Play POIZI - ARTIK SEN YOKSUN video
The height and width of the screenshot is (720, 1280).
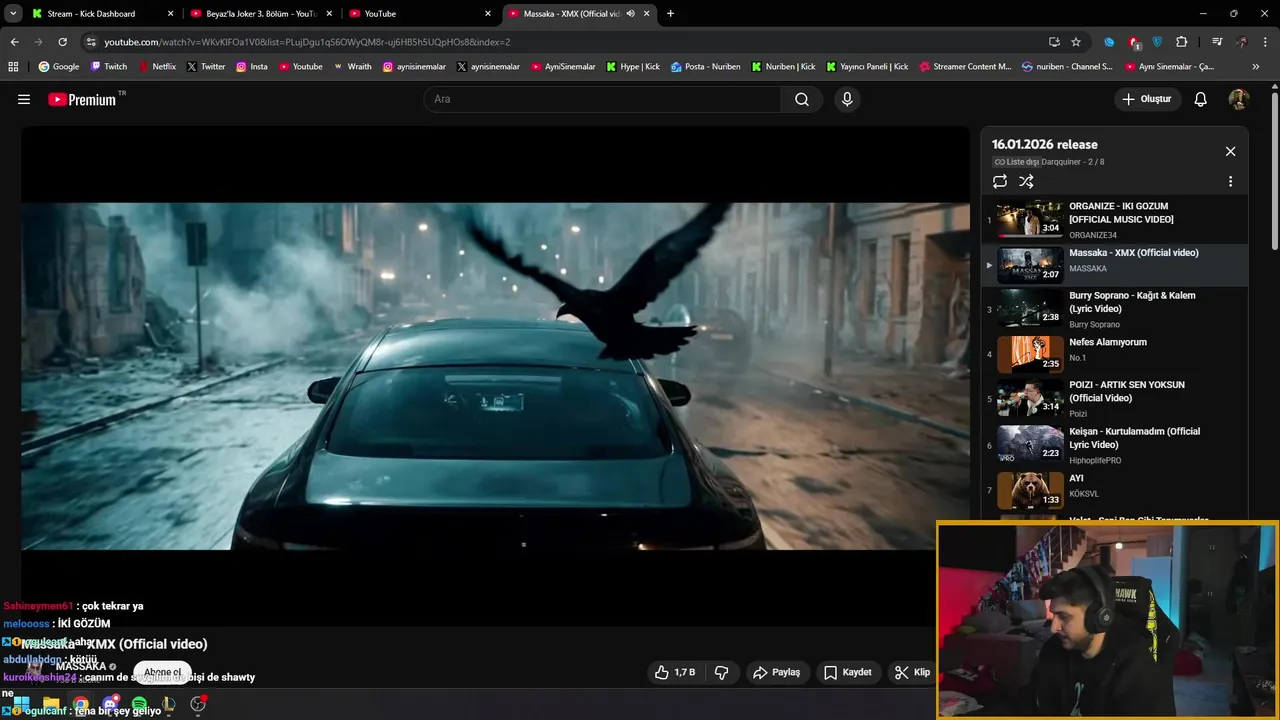[x=1115, y=398]
